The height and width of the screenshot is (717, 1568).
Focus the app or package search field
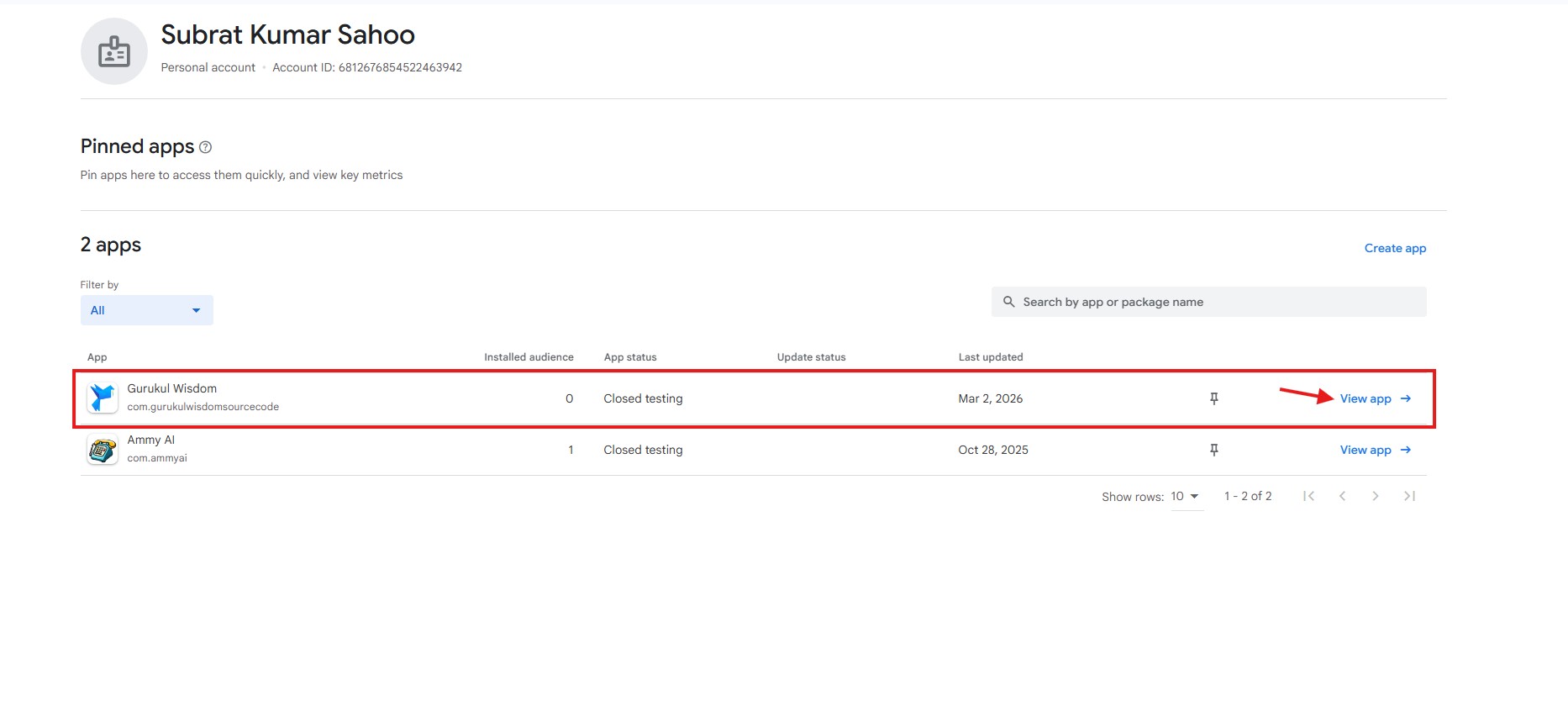(x=1218, y=302)
